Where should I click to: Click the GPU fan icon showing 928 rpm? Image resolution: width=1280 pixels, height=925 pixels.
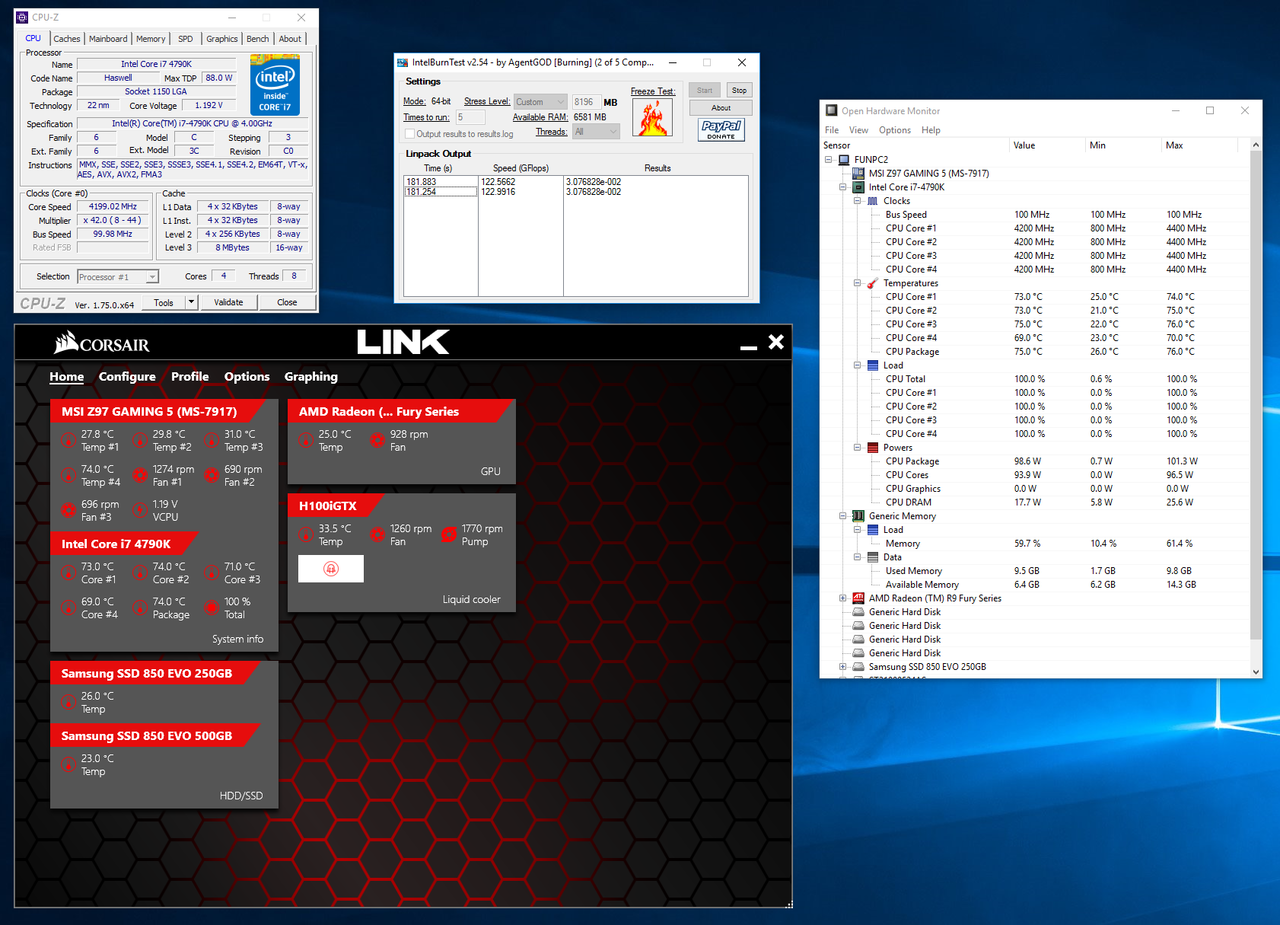coord(378,440)
